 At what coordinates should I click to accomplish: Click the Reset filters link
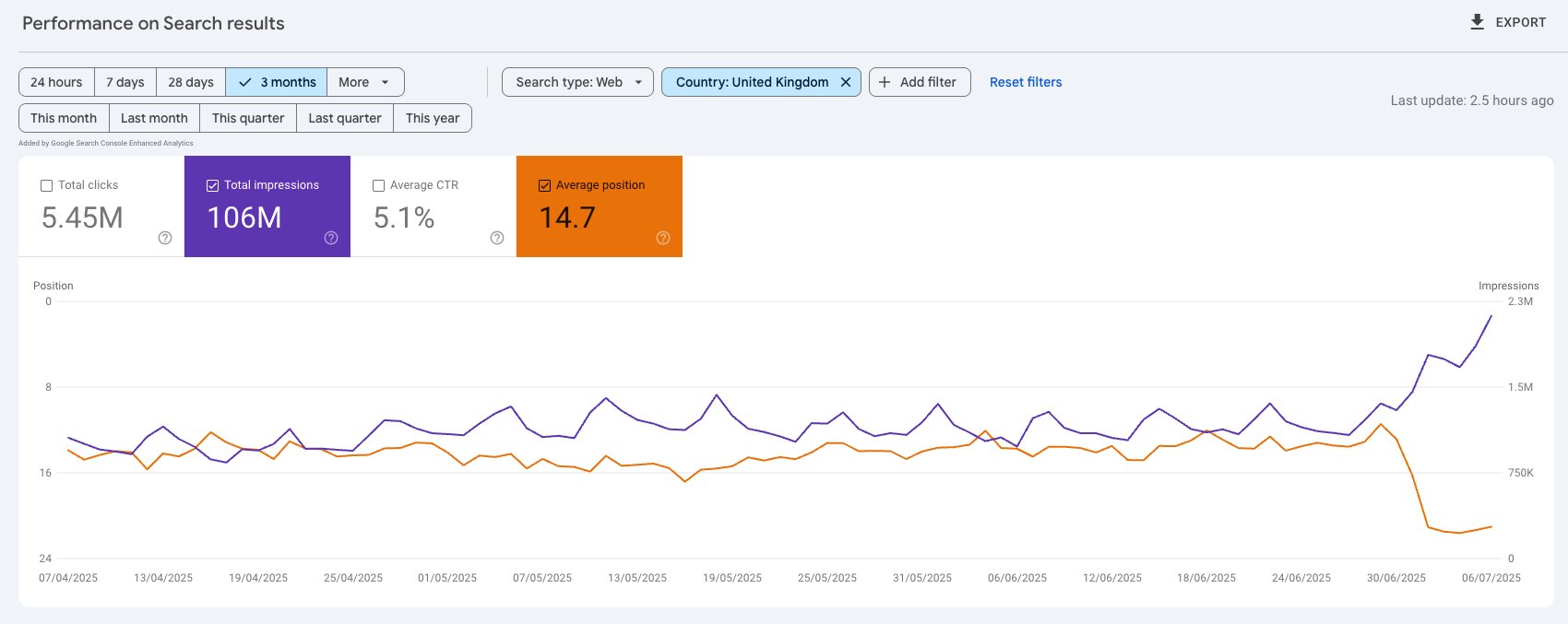click(1026, 82)
